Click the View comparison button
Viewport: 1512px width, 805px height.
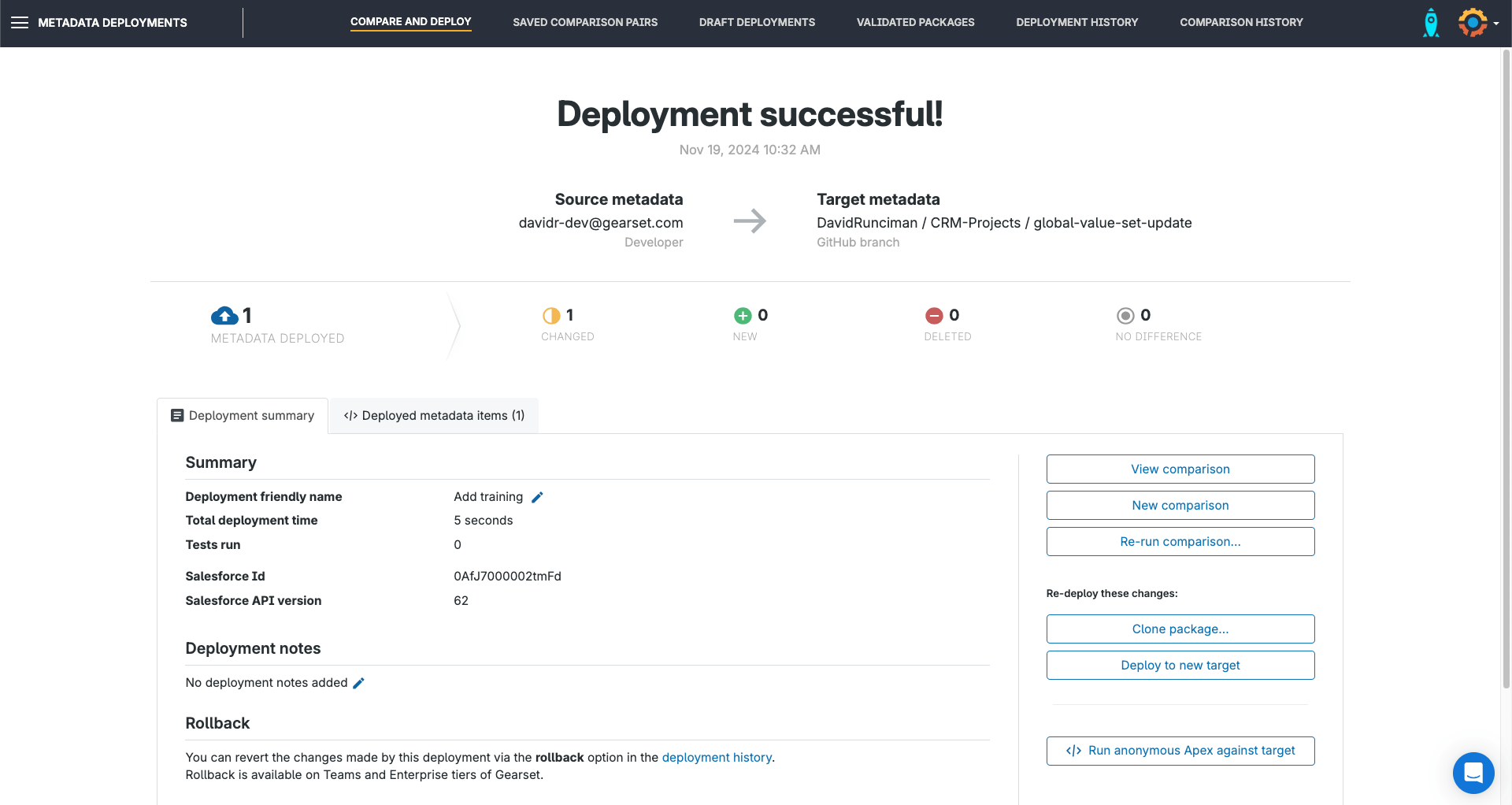[1180, 469]
